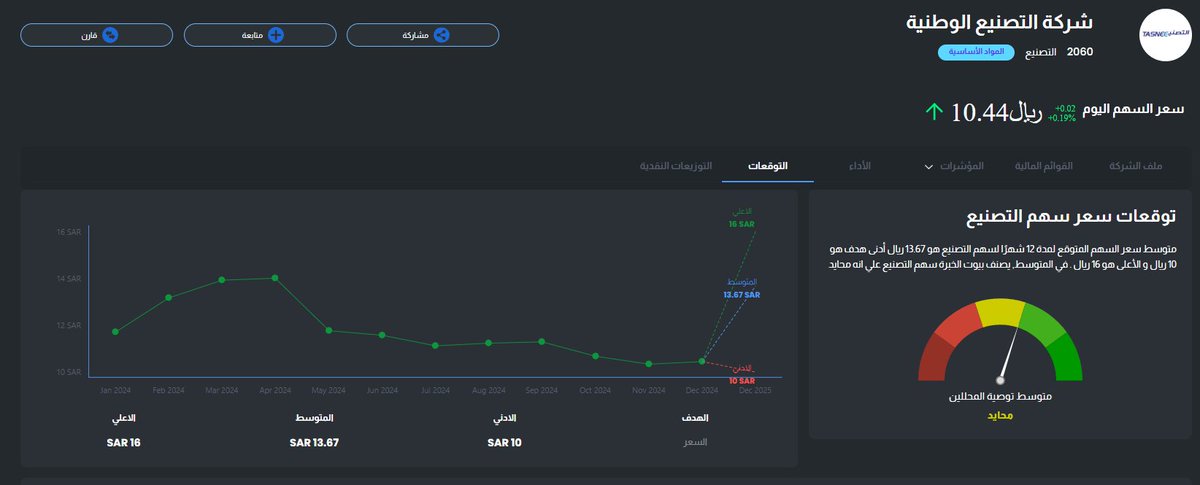The height and width of the screenshot is (485, 1200).
Task: Expand the المؤشرات dropdown tab
Action: click(955, 165)
